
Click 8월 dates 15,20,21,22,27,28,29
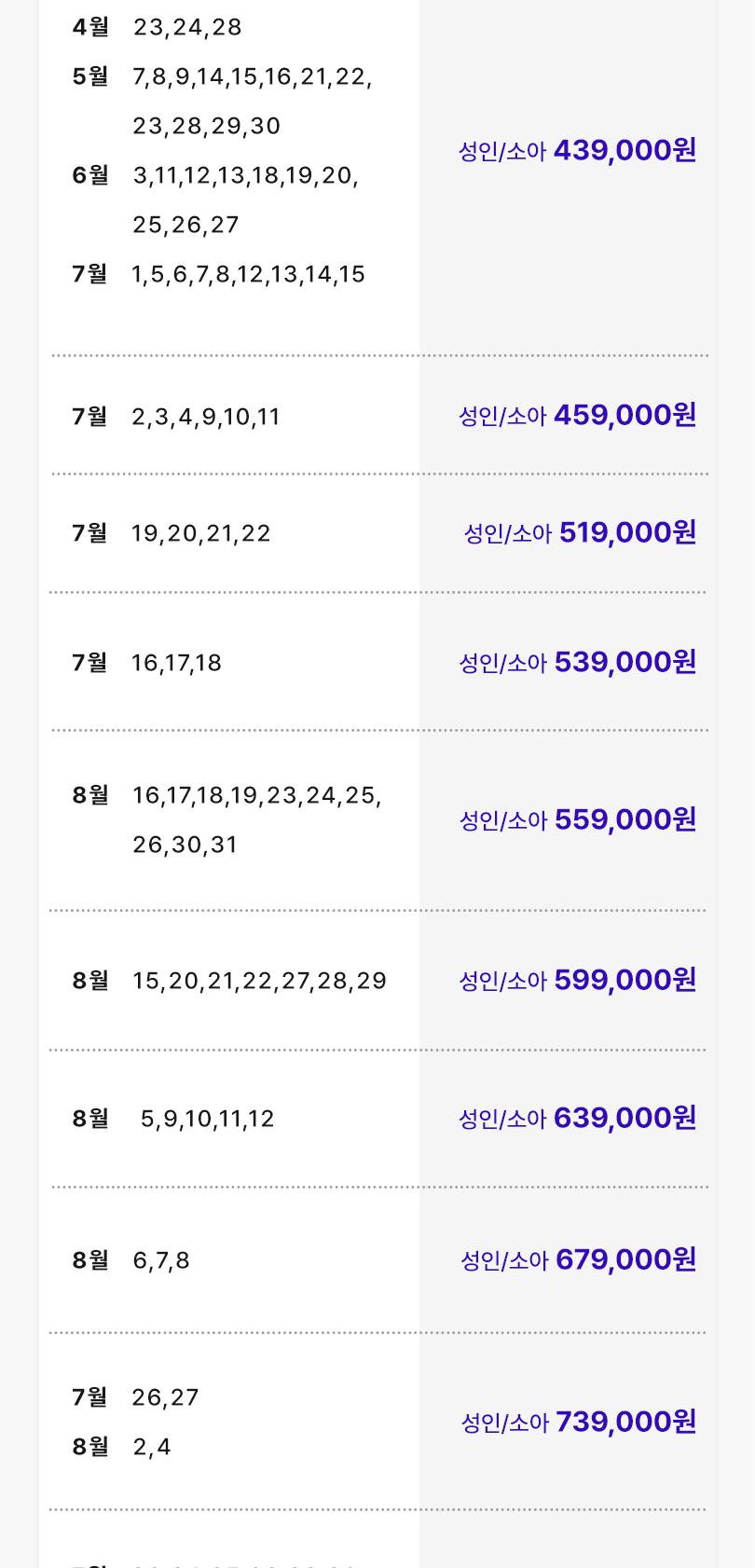click(x=260, y=981)
